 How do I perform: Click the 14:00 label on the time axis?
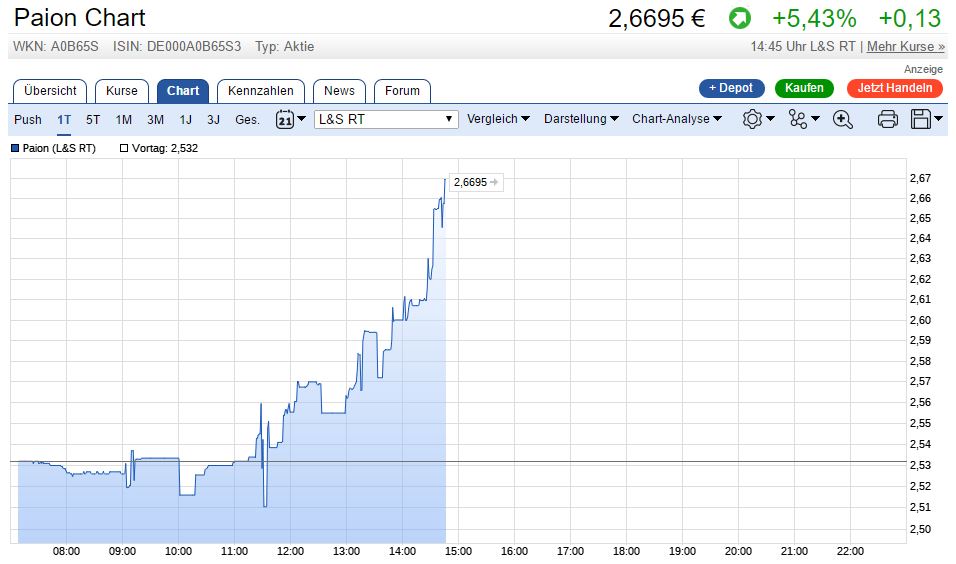(x=402, y=551)
